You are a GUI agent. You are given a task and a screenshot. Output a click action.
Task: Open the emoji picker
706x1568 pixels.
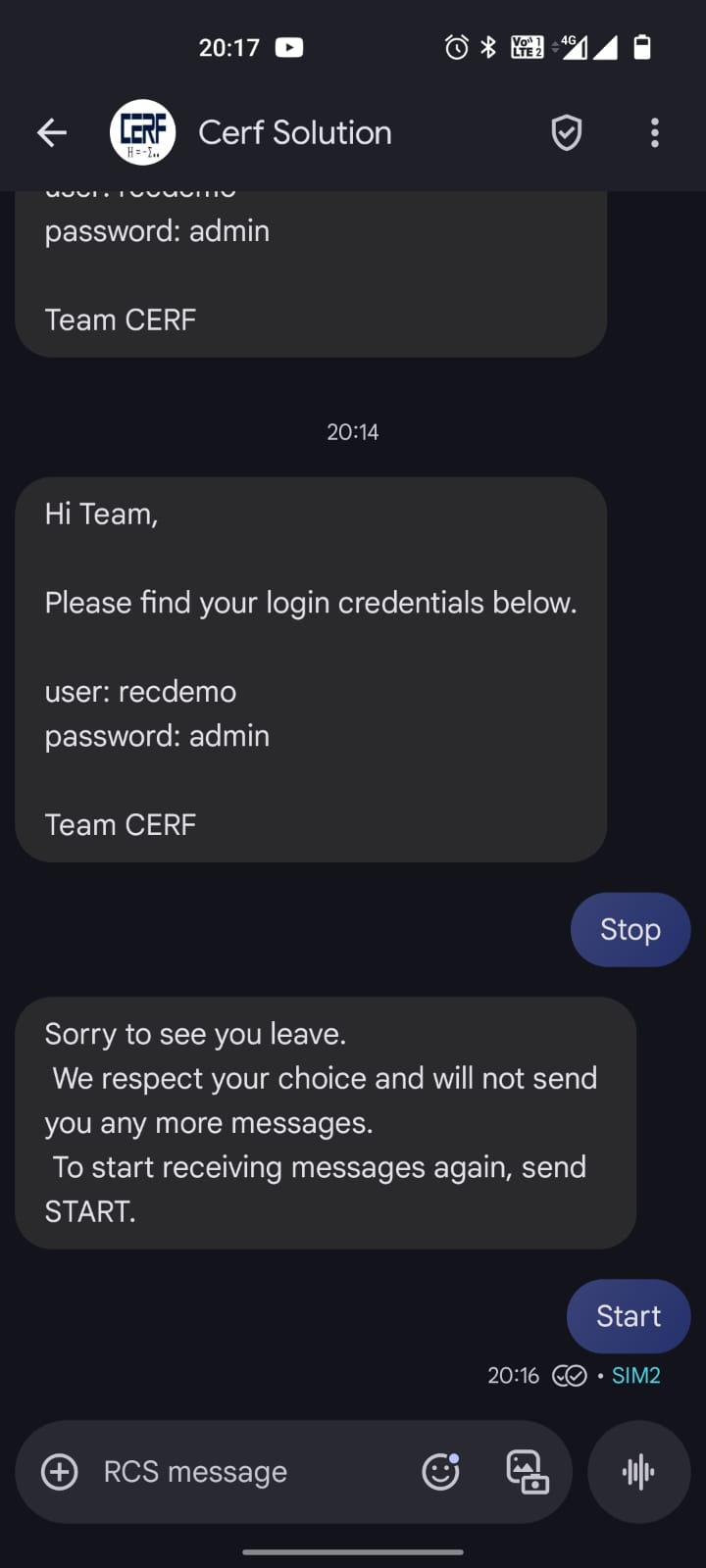(440, 1471)
